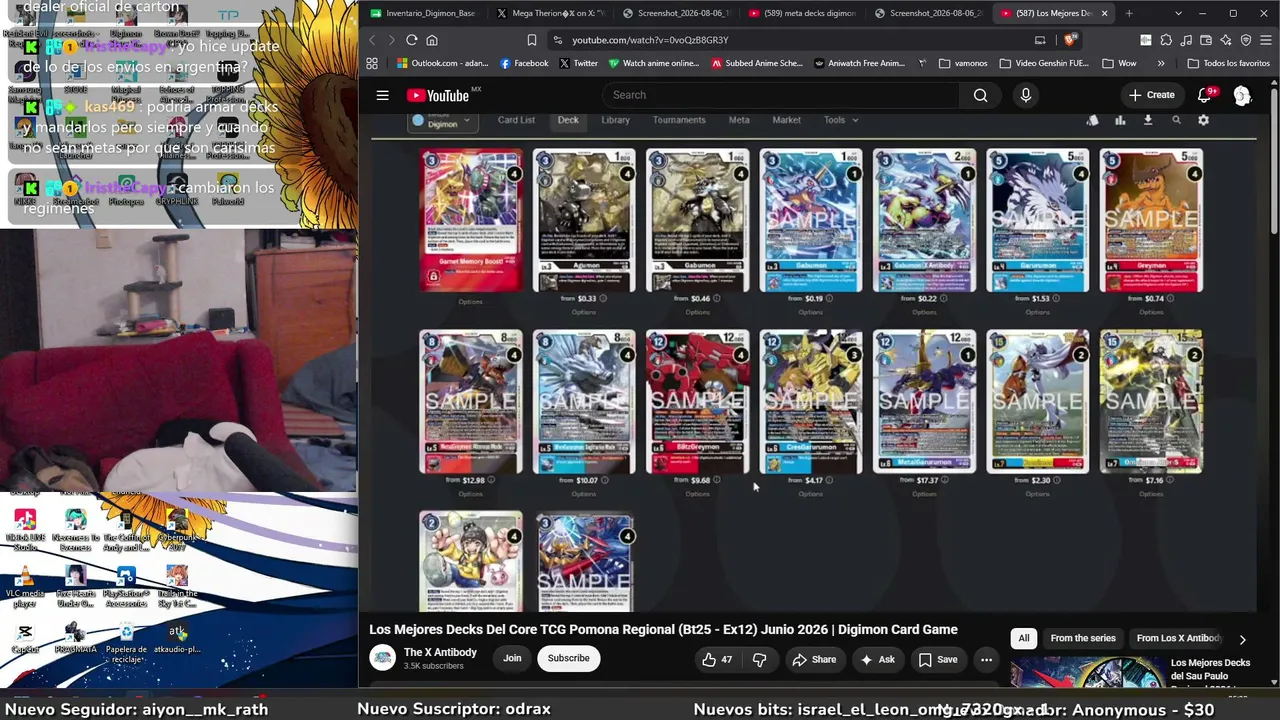Close the active Los Mejores Decks tab

(1104, 13)
